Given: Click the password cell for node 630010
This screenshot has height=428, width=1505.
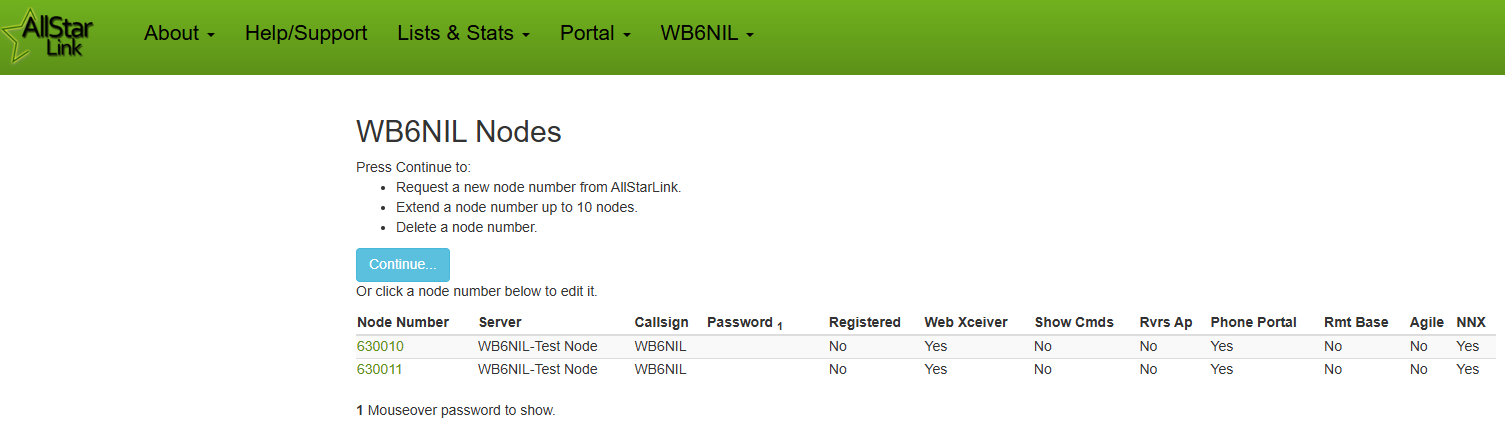Looking at the screenshot, I should (x=764, y=346).
